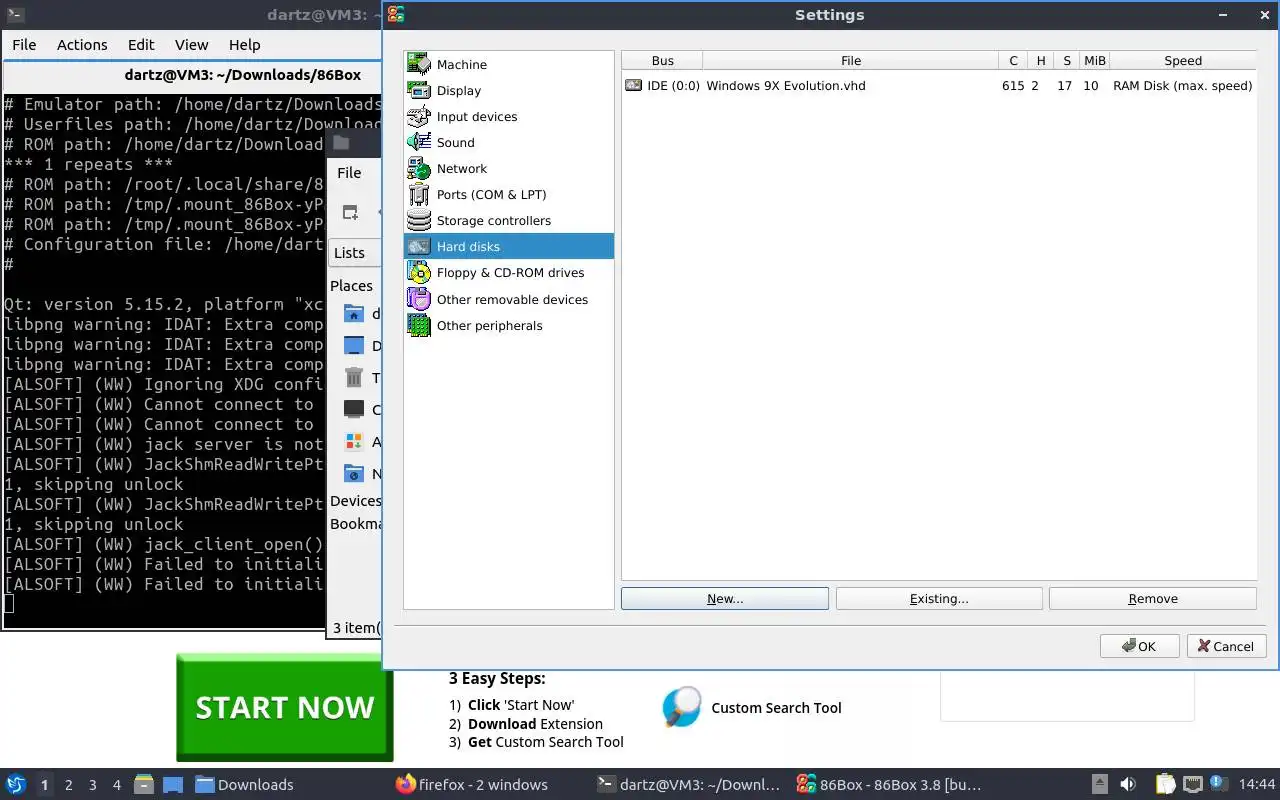Confirm settings with the OK button
Screen dimensions: 1280x800
point(1139,646)
